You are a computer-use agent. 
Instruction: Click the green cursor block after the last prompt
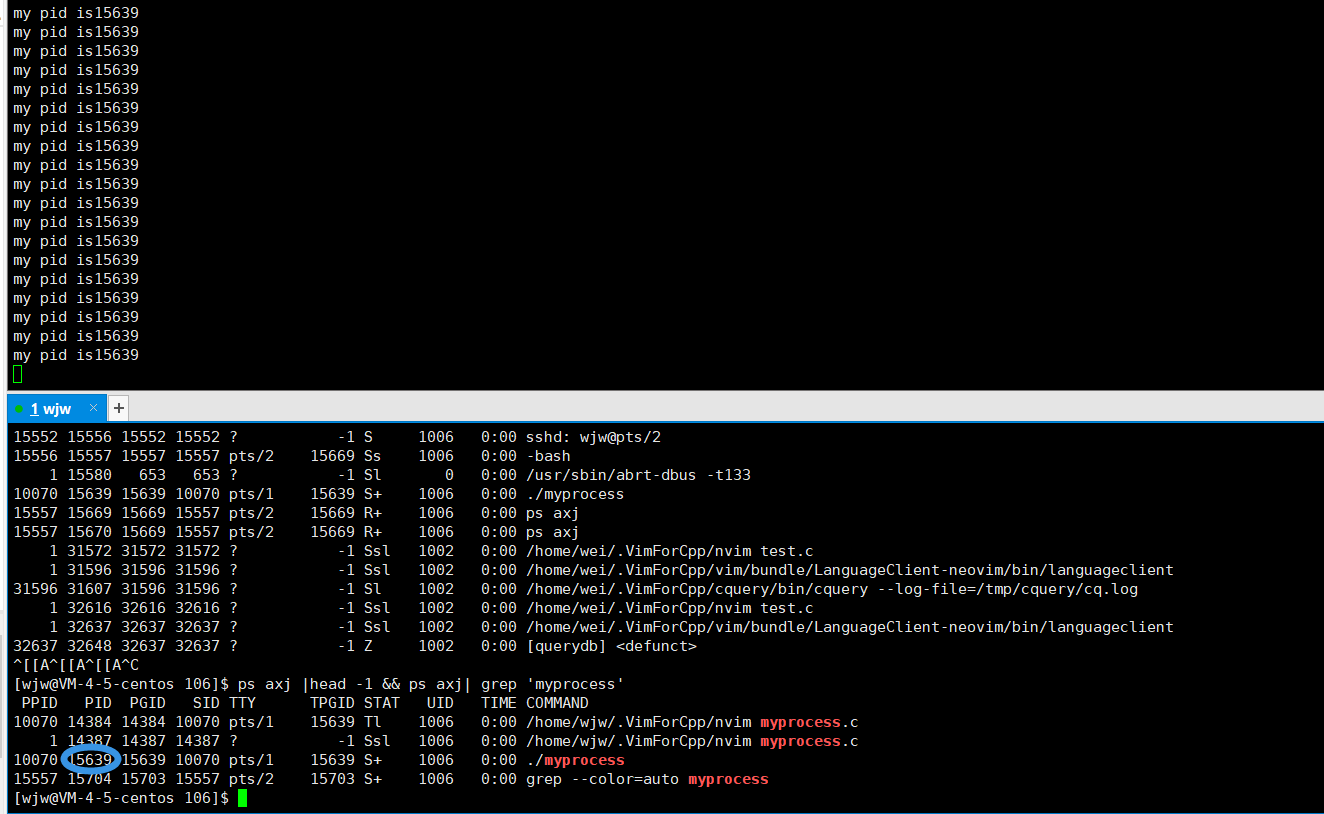242,798
